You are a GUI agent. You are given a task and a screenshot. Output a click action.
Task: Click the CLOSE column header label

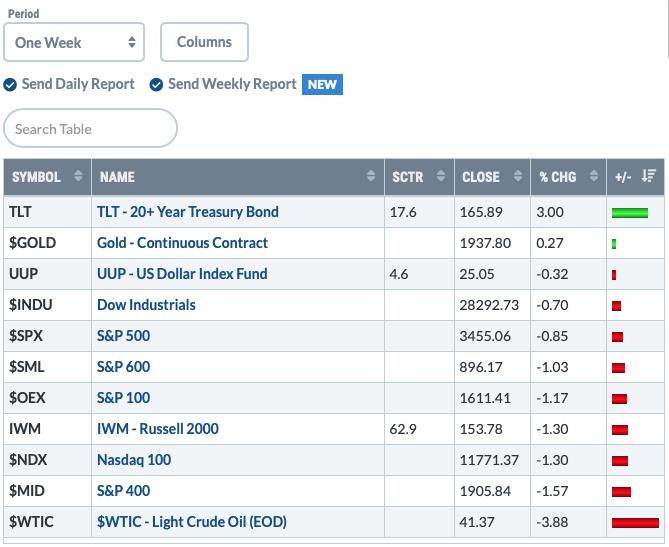tap(481, 177)
